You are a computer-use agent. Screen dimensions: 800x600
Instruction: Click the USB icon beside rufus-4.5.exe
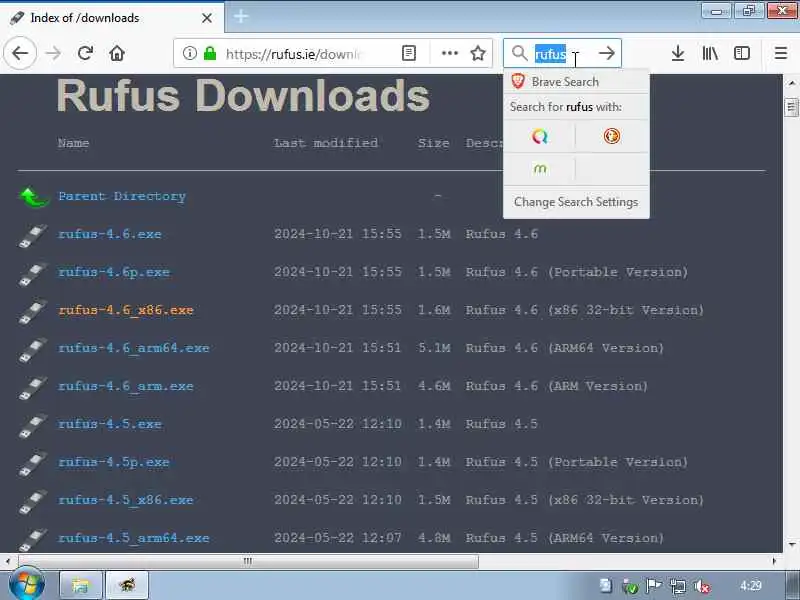pyautogui.click(x=33, y=426)
